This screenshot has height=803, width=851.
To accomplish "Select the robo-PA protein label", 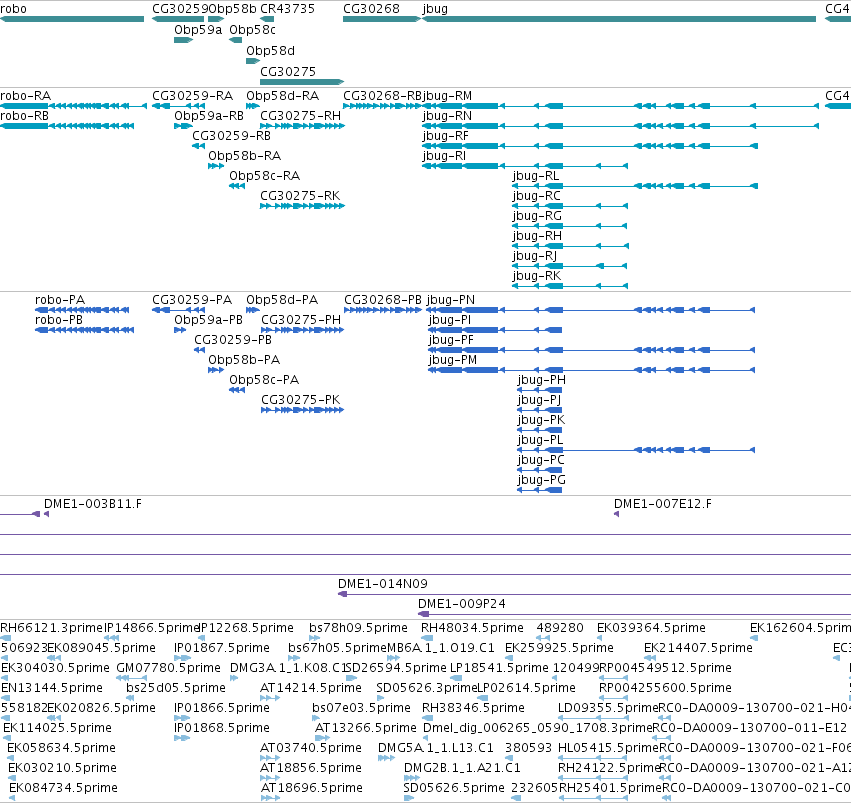I will tap(60, 300).
